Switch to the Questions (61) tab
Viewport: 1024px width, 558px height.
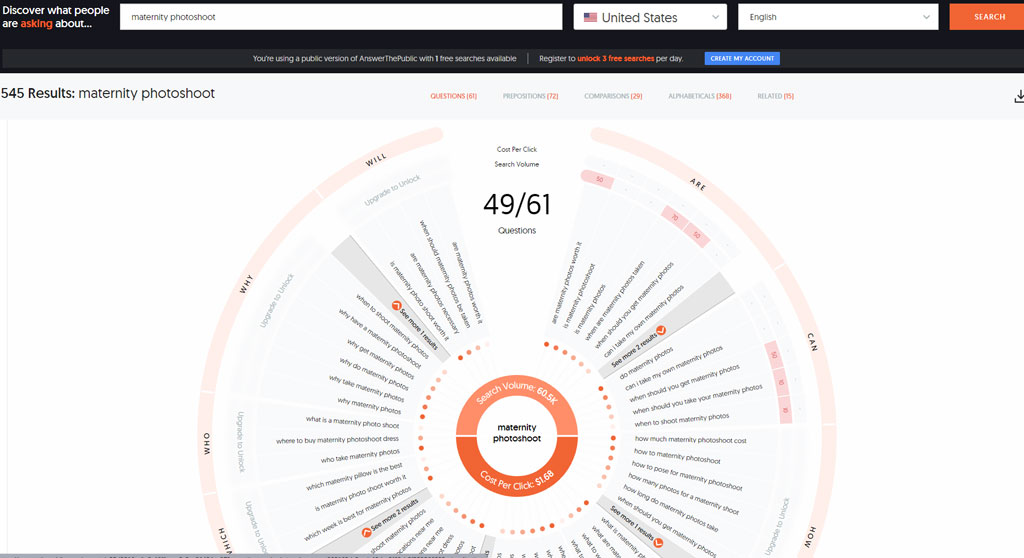(453, 96)
